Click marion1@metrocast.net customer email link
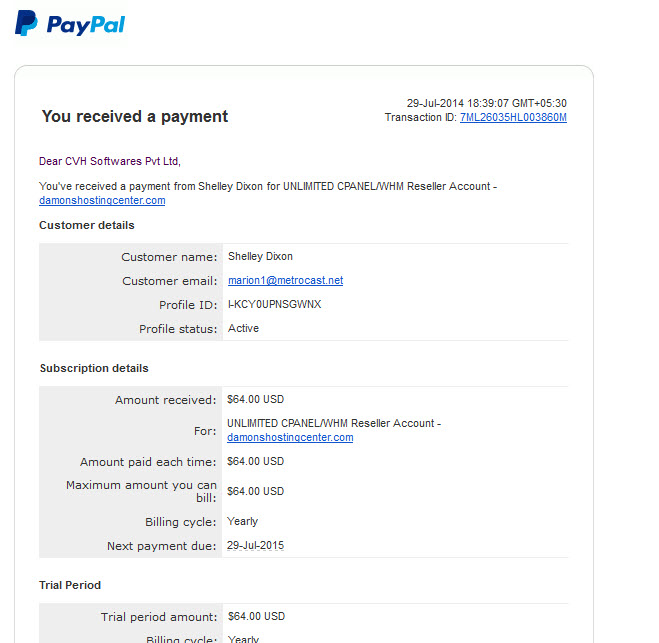The image size is (659, 643). [x=285, y=280]
